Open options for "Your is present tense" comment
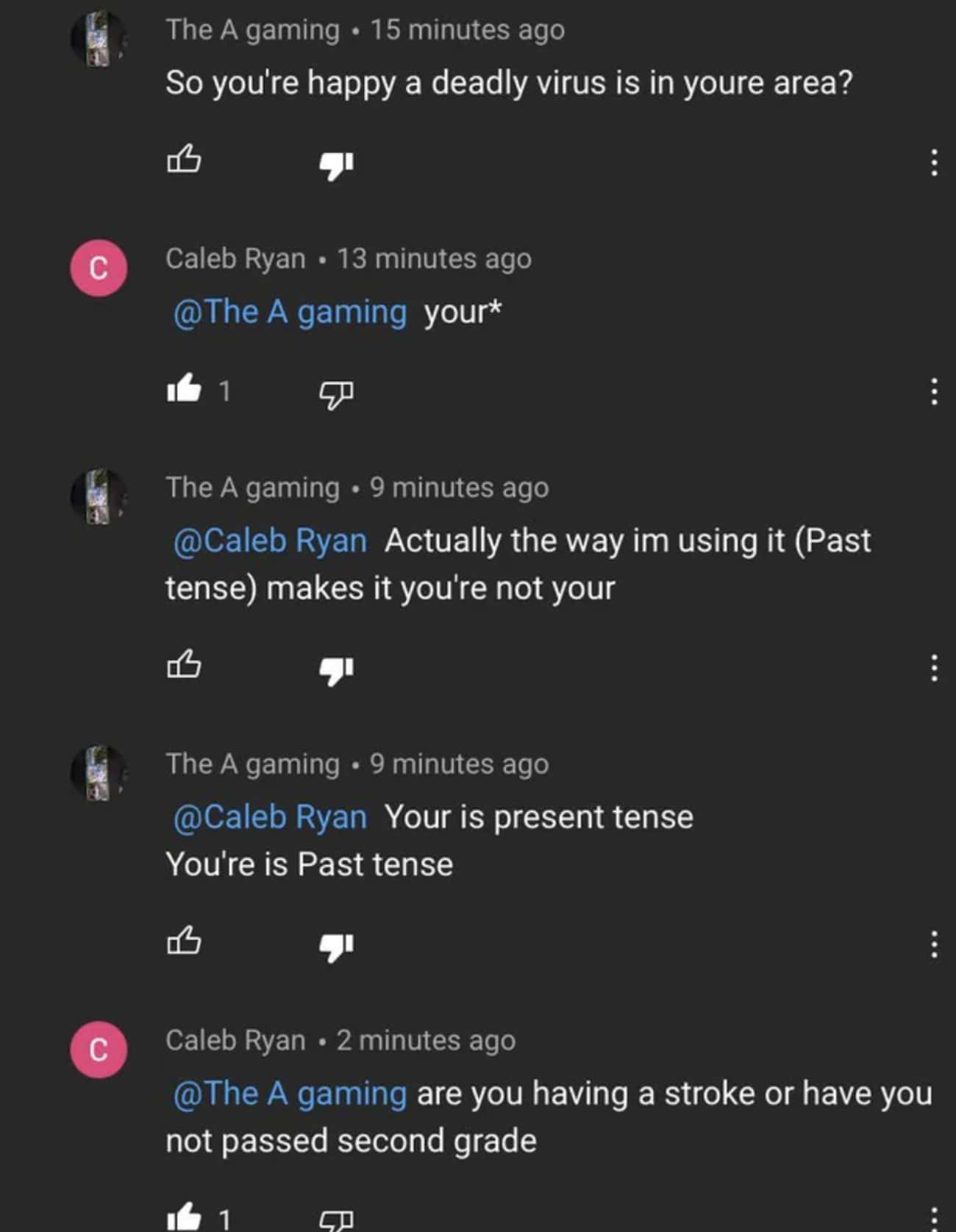The height and width of the screenshot is (1232, 956). [934, 944]
